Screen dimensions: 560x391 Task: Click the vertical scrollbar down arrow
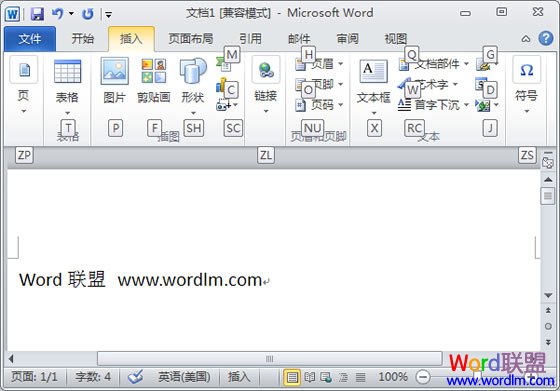tap(548, 295)
